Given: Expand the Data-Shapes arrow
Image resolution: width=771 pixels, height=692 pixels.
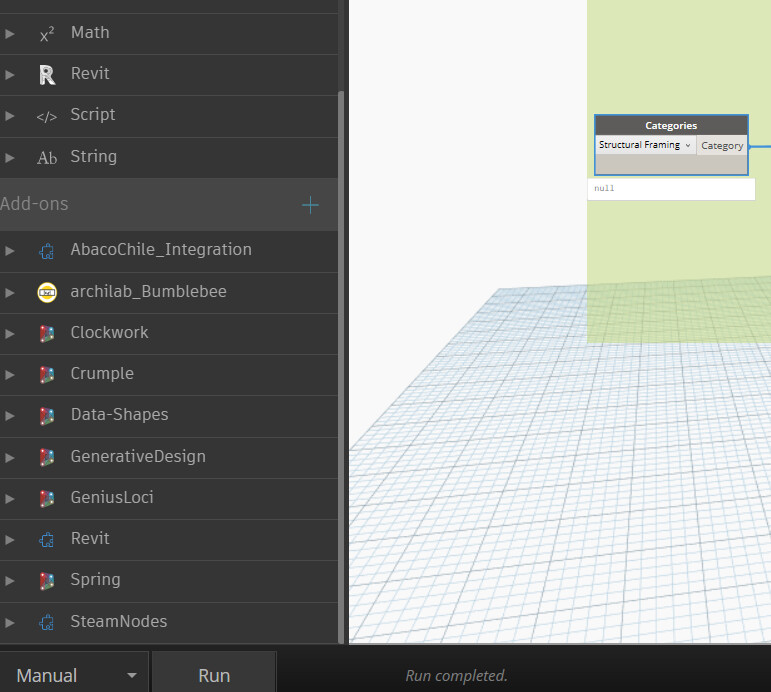Looking at the screenshot, I should pos(9,416).
